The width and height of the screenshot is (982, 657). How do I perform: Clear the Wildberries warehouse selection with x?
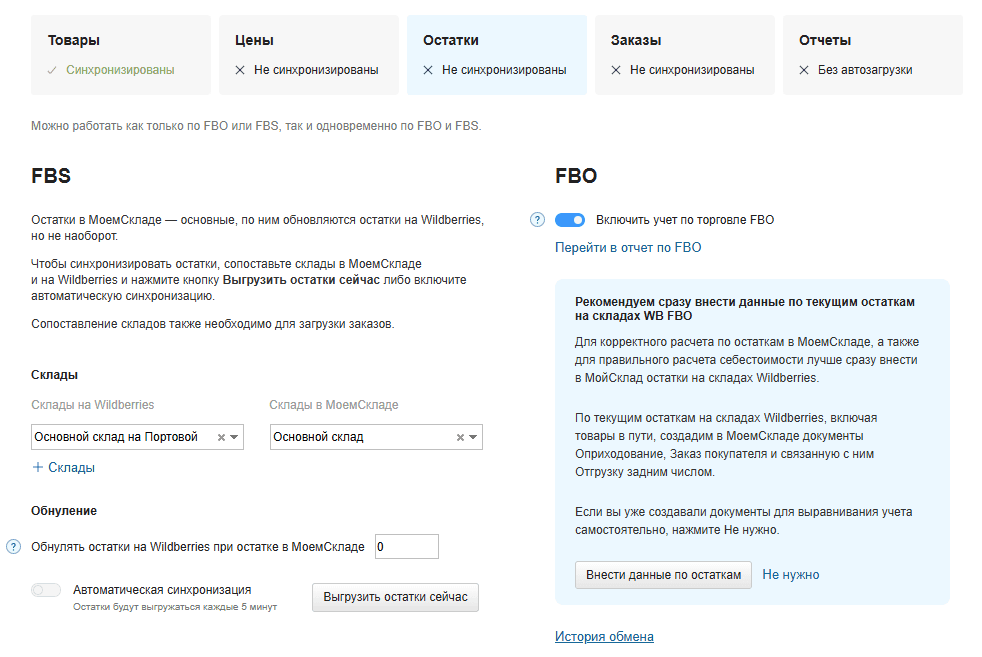[221, 437]
